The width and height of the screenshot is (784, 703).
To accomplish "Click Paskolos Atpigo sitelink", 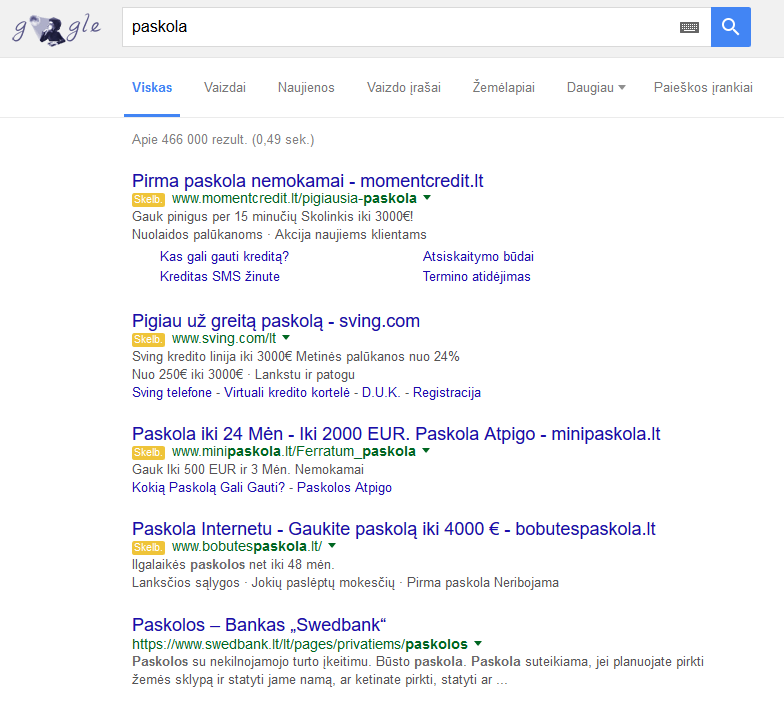I will [344, 488].
